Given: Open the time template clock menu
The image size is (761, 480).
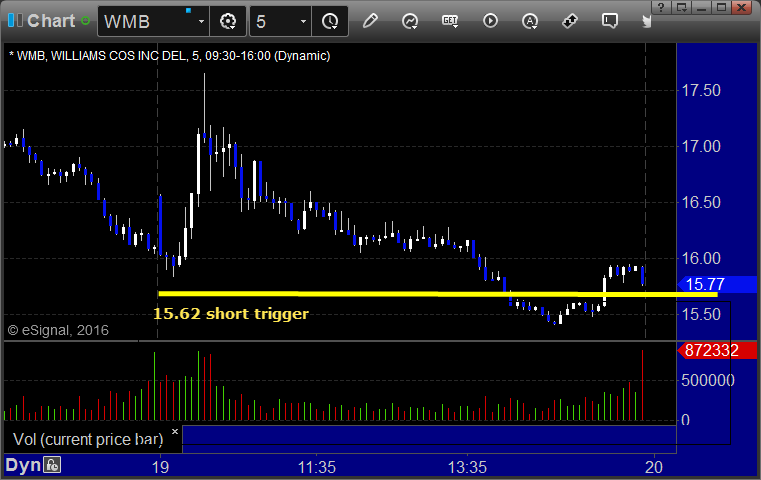Looking at the screenshot, I should coord(330,21).
